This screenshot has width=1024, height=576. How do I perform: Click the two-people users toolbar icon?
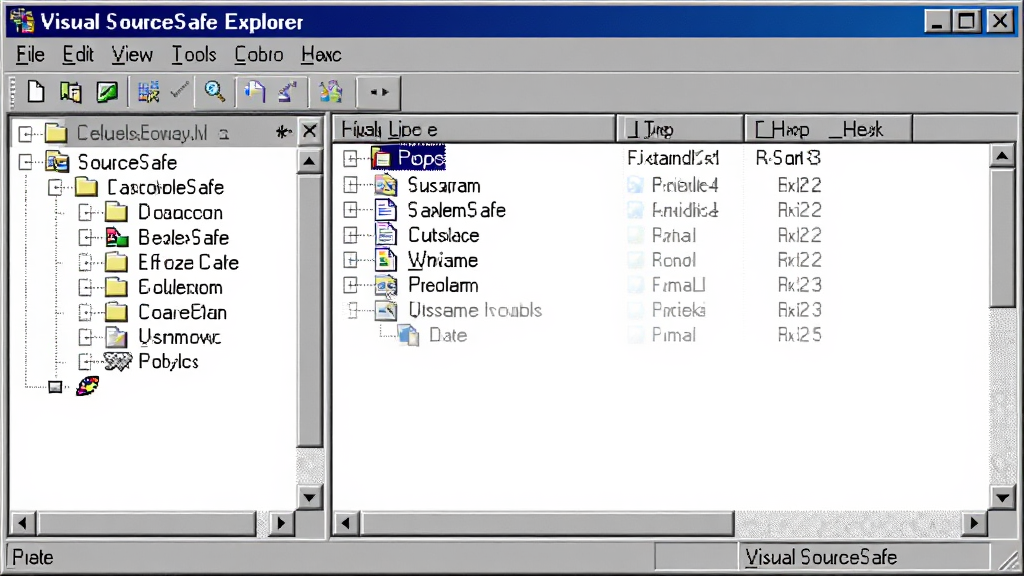330,91
